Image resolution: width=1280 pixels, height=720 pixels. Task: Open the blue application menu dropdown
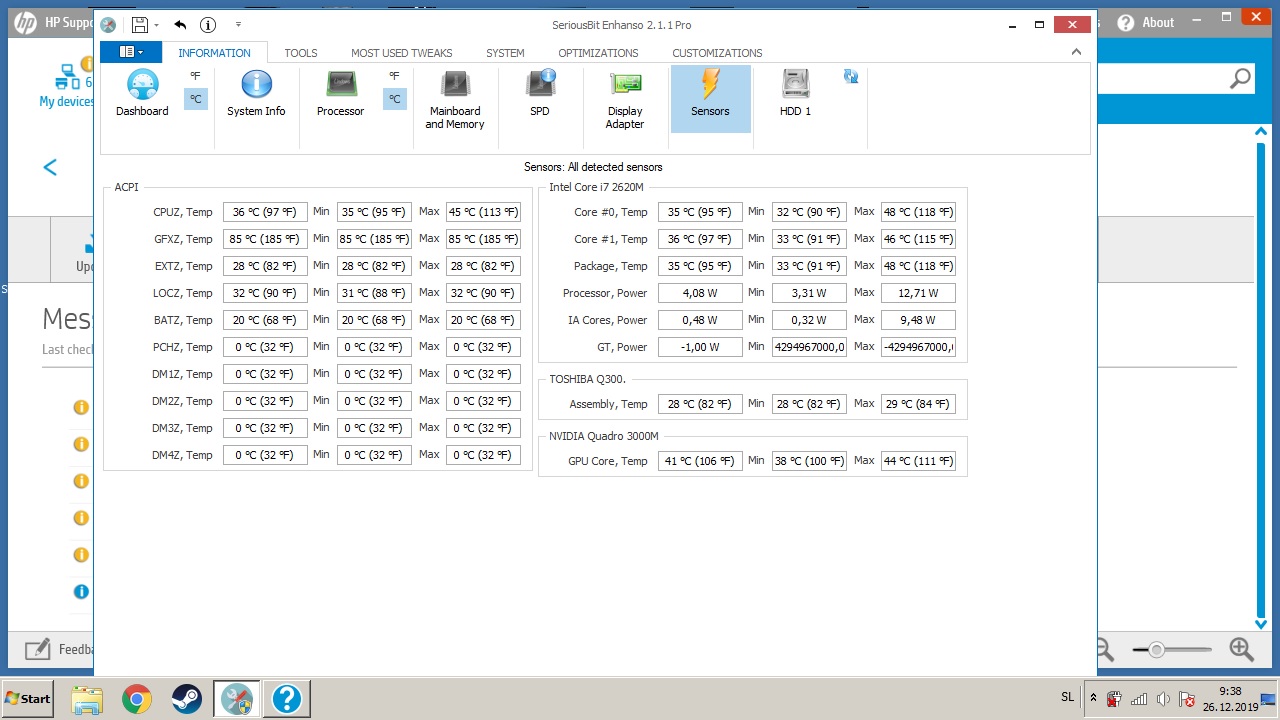(131, 52)
